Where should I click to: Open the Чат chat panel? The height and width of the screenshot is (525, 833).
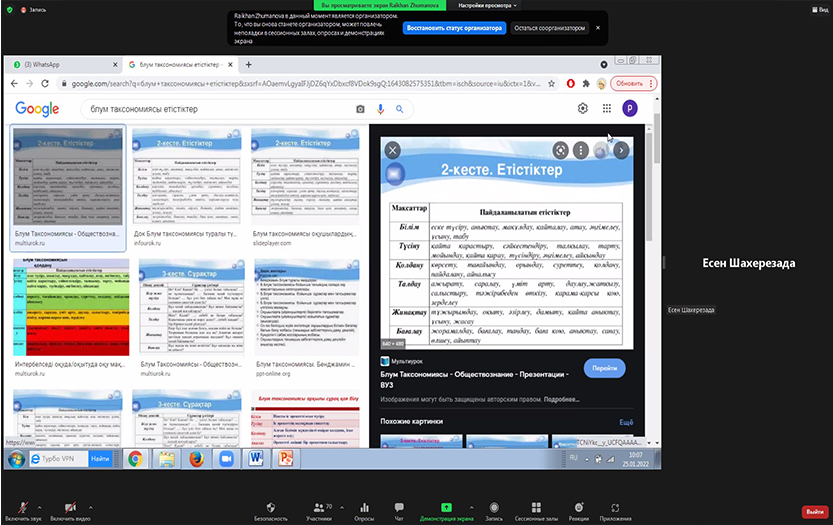[x=399, y=510]
